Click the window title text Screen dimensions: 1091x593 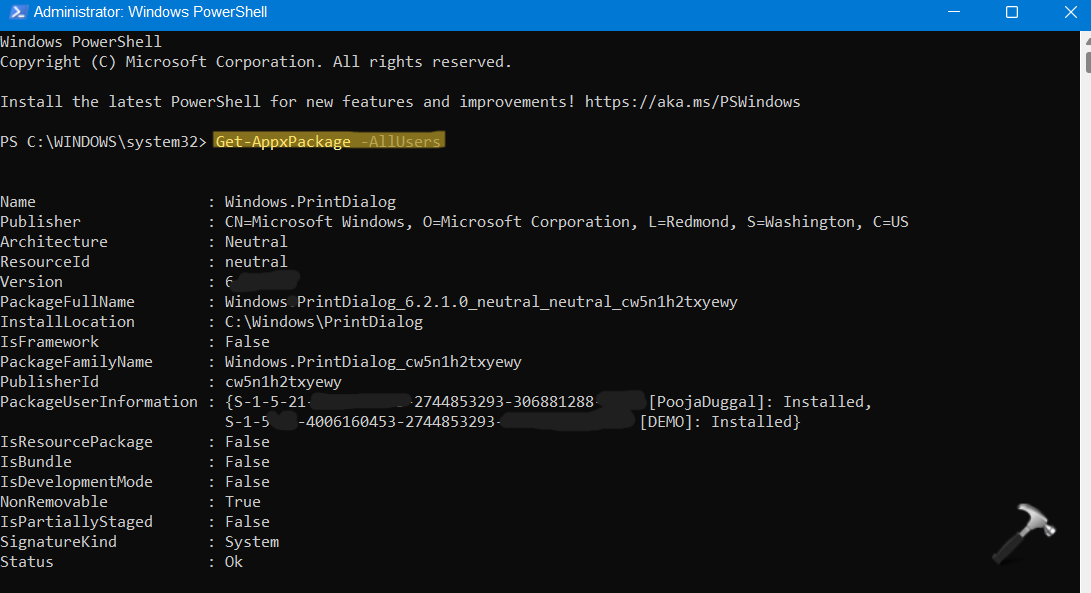click(x=150, y=13)
